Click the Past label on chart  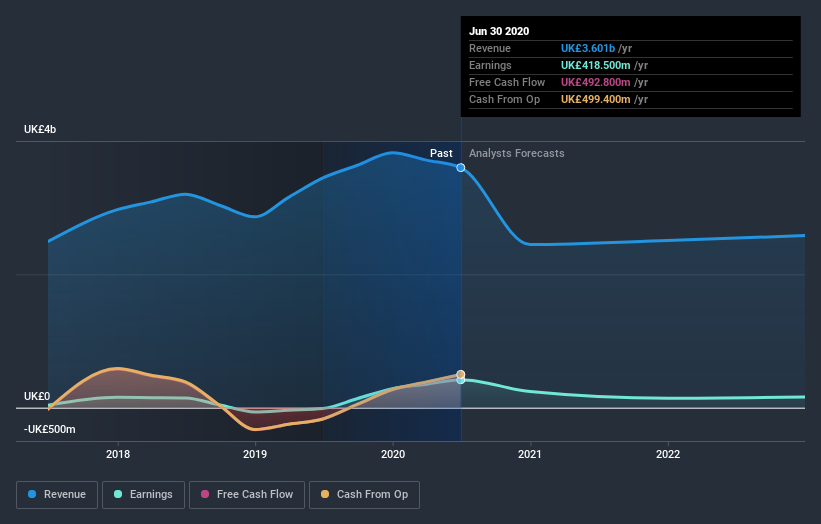pos(441,153)
